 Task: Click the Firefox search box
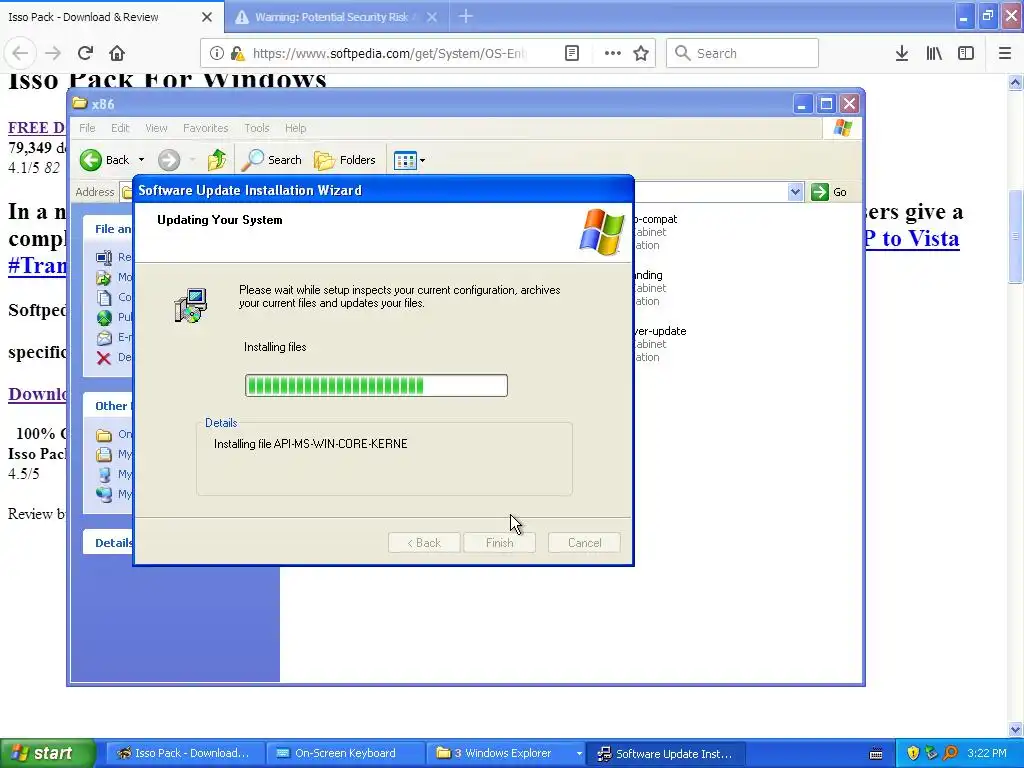point(742,53)
